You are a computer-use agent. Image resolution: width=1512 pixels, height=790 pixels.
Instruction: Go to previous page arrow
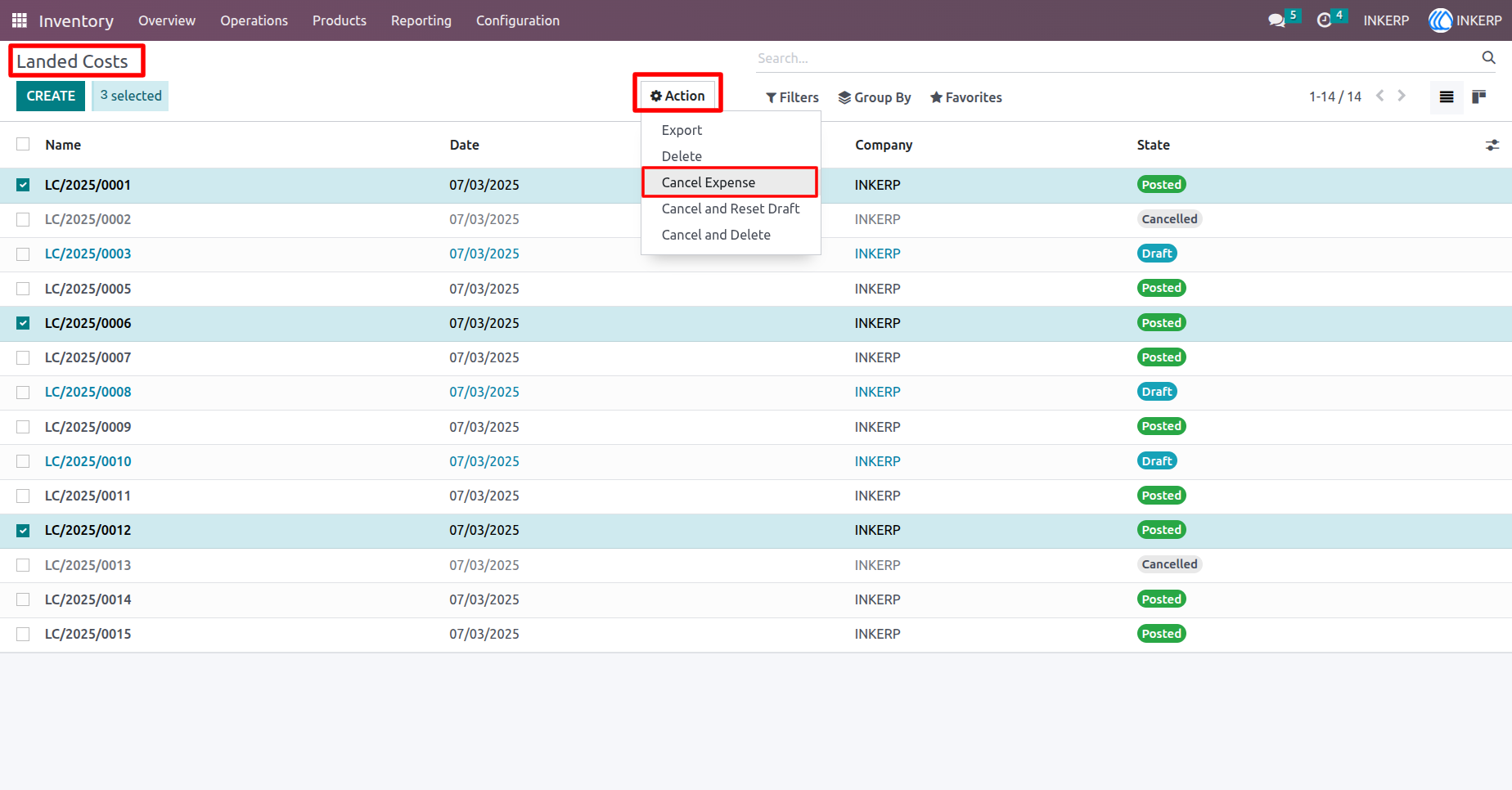tap(1380, 96)
